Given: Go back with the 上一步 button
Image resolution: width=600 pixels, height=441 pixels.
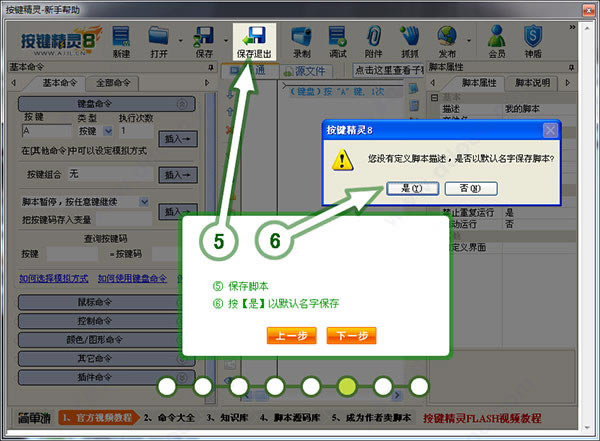Looking at the screenshot, I should point(292,336).
